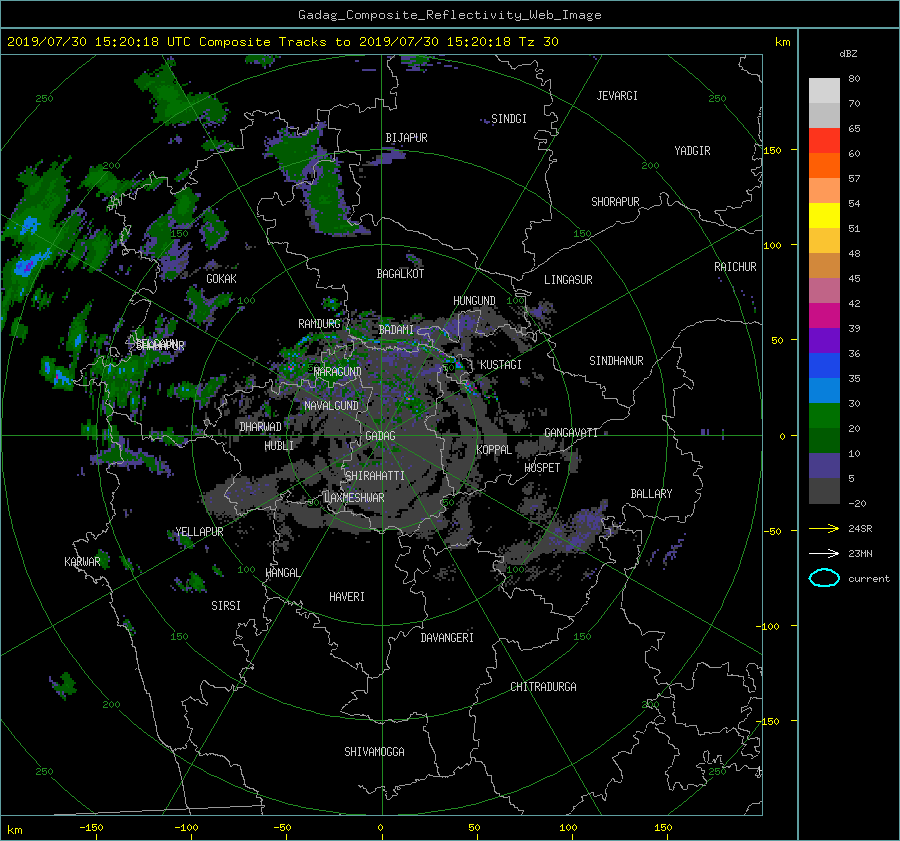Click the '-150' tick on bottom axis
The width and height of the screenshot is (900, 841).
coord(91,828)
